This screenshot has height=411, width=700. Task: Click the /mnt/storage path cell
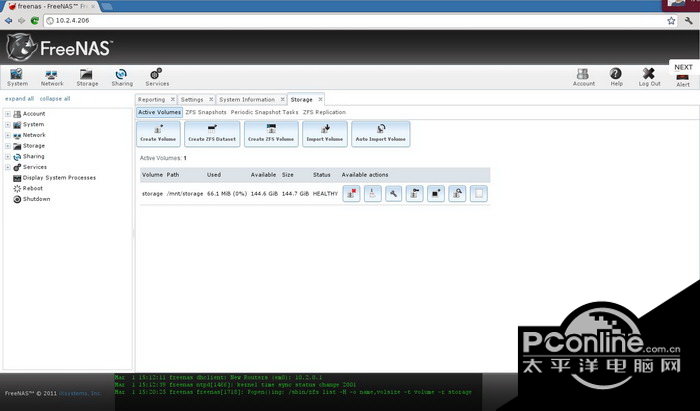click(185, 194)
